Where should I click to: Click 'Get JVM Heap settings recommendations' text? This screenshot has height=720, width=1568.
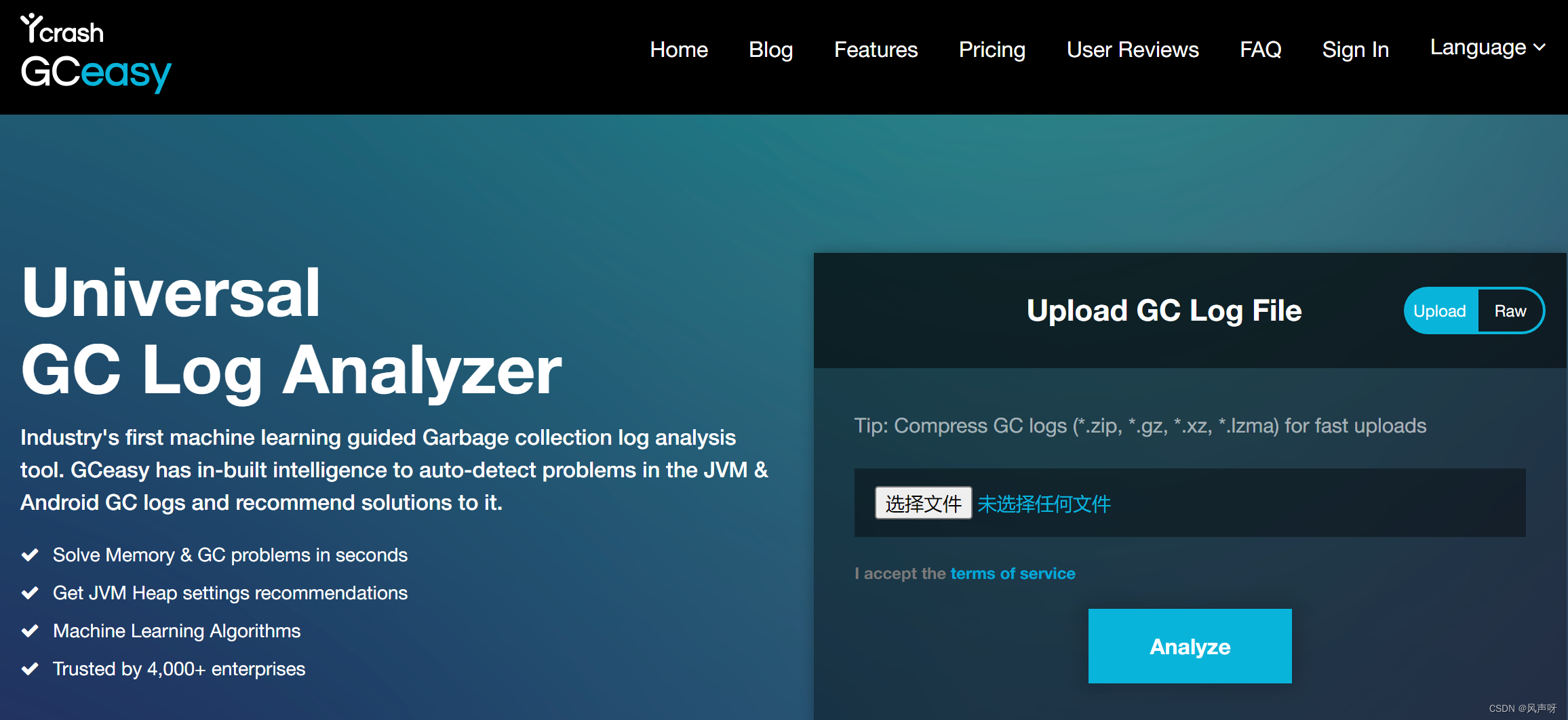(230, 593)
